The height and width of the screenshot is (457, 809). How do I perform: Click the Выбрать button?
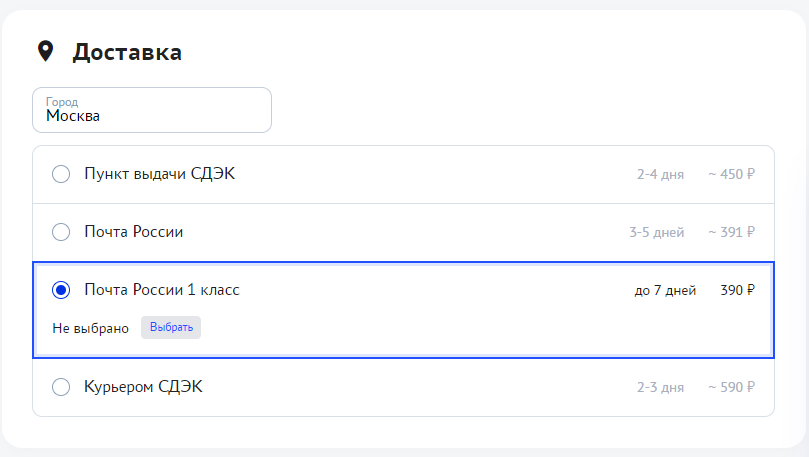click(x=171, y=328)
